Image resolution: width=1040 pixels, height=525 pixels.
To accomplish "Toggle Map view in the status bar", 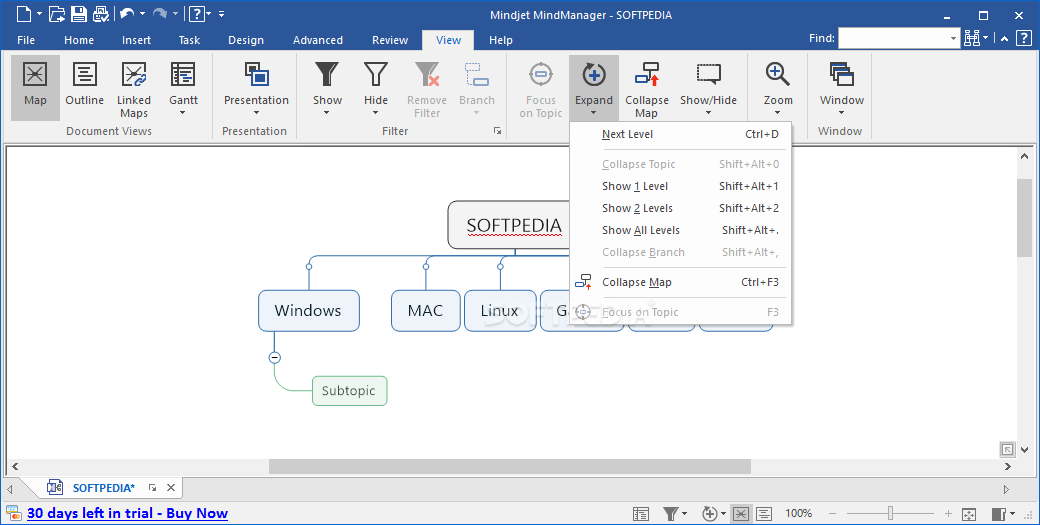I will pos(741,514).
